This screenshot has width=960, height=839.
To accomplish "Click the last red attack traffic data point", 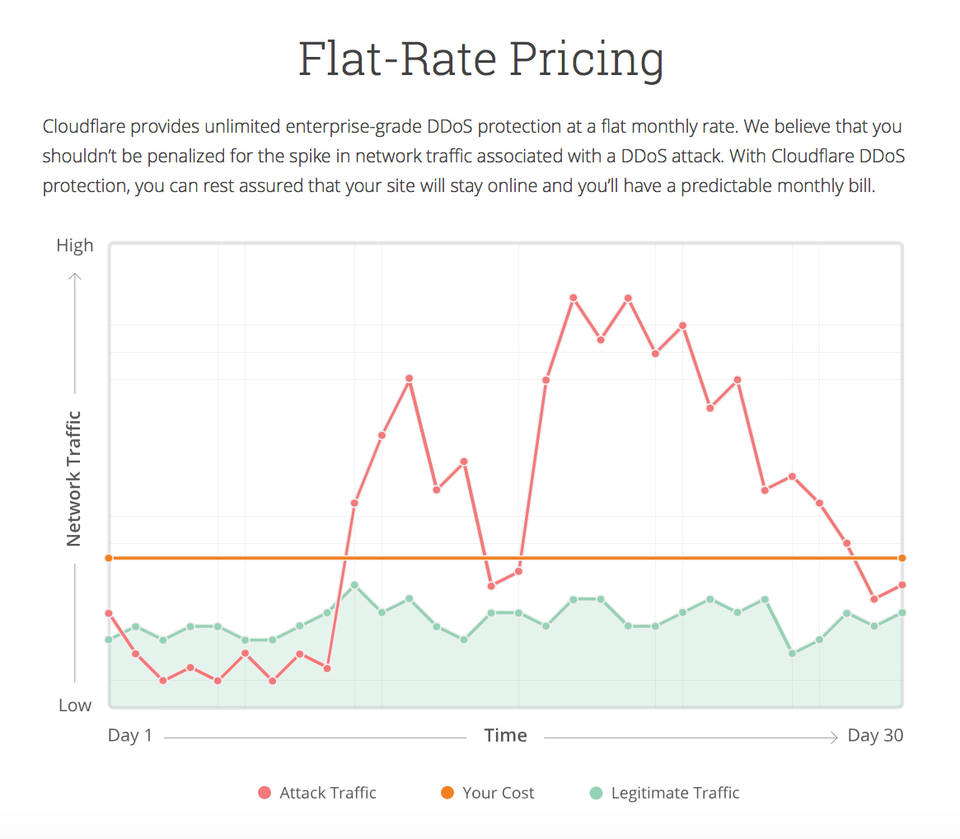I will coord(902,584).
